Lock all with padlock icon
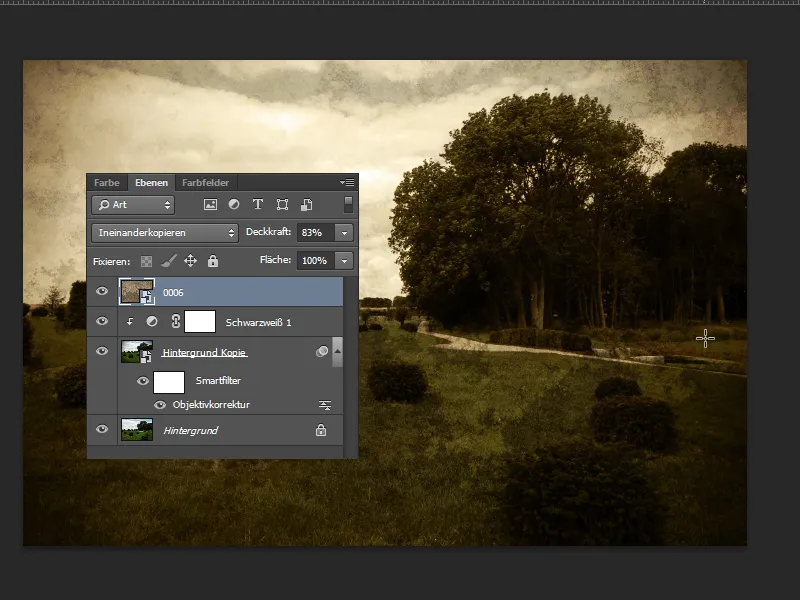 (213, 261)
